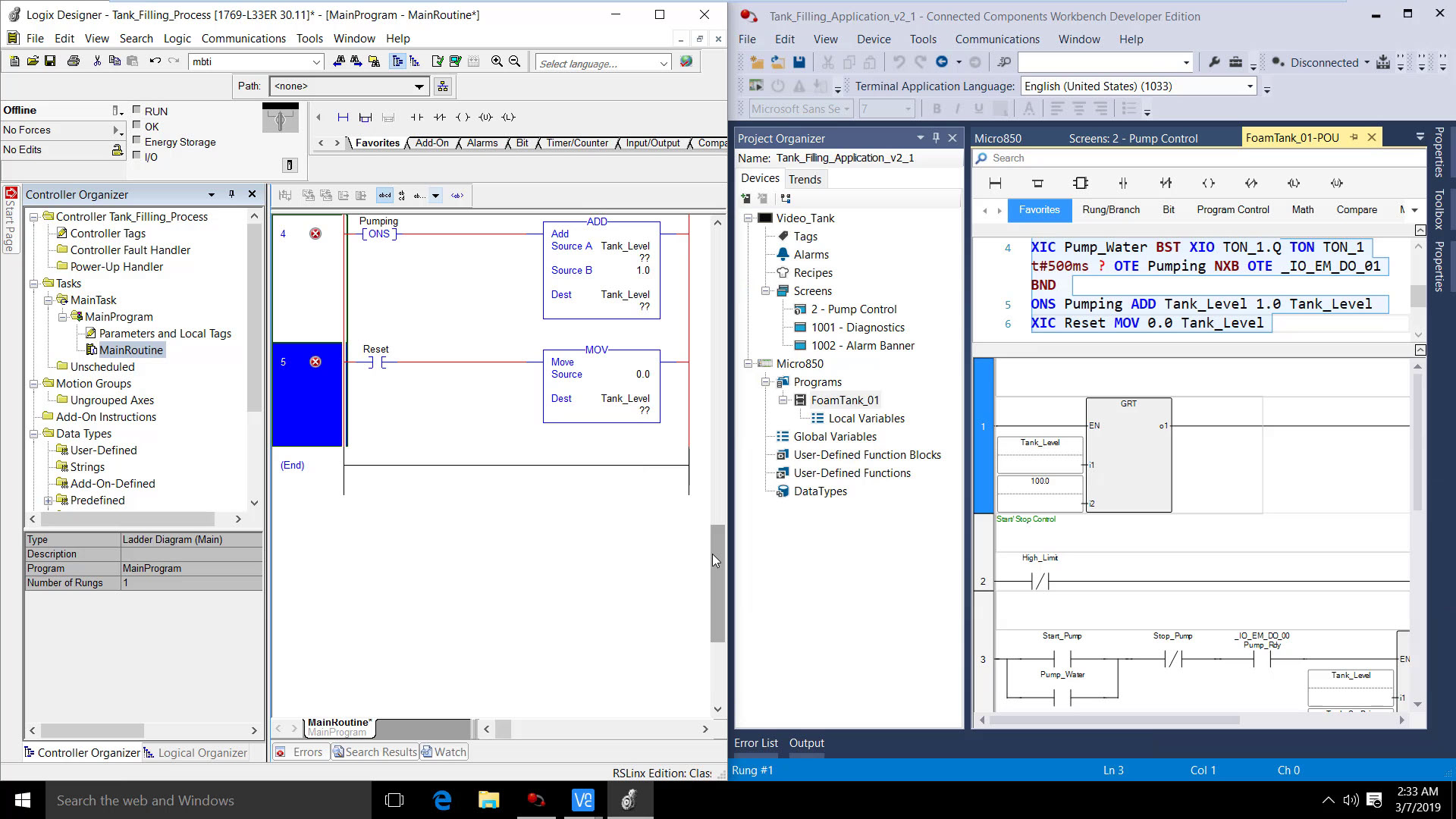Toggle the I/O status checkbox
The image size is (1456, 819).
[137, 155]
